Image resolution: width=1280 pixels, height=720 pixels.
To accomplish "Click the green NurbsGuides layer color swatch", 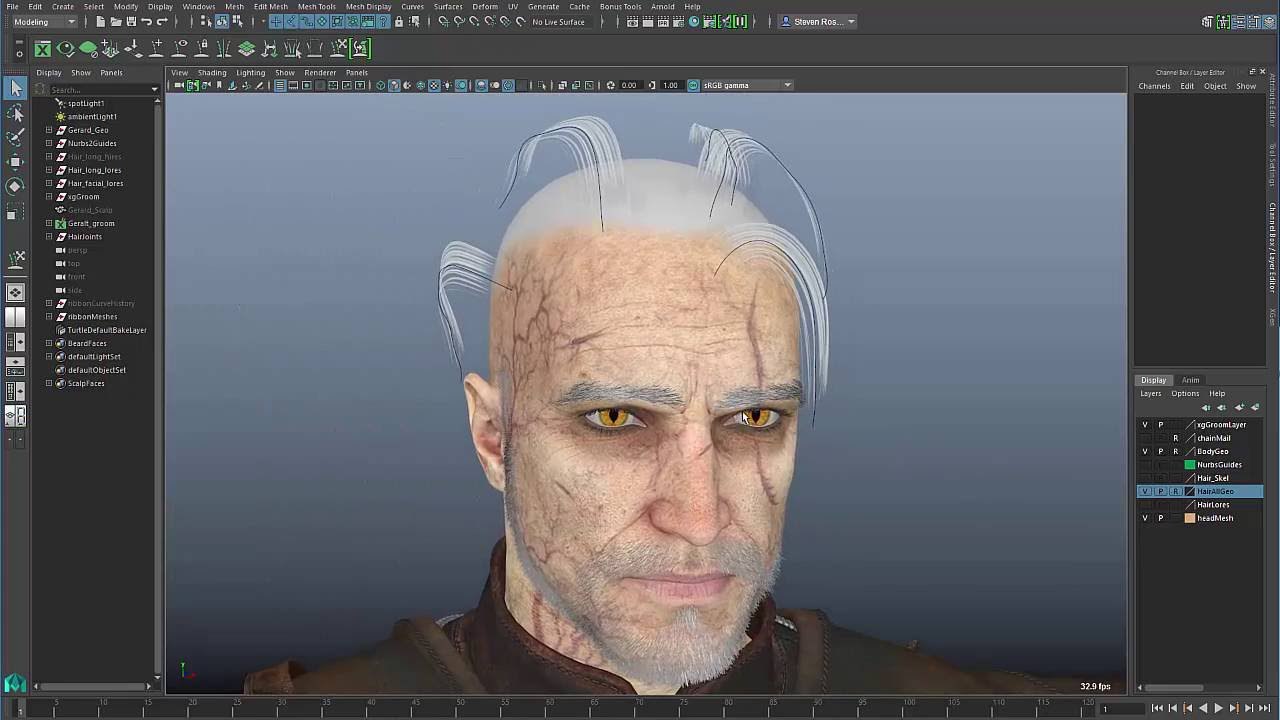I will click(x=1190, y=465).
